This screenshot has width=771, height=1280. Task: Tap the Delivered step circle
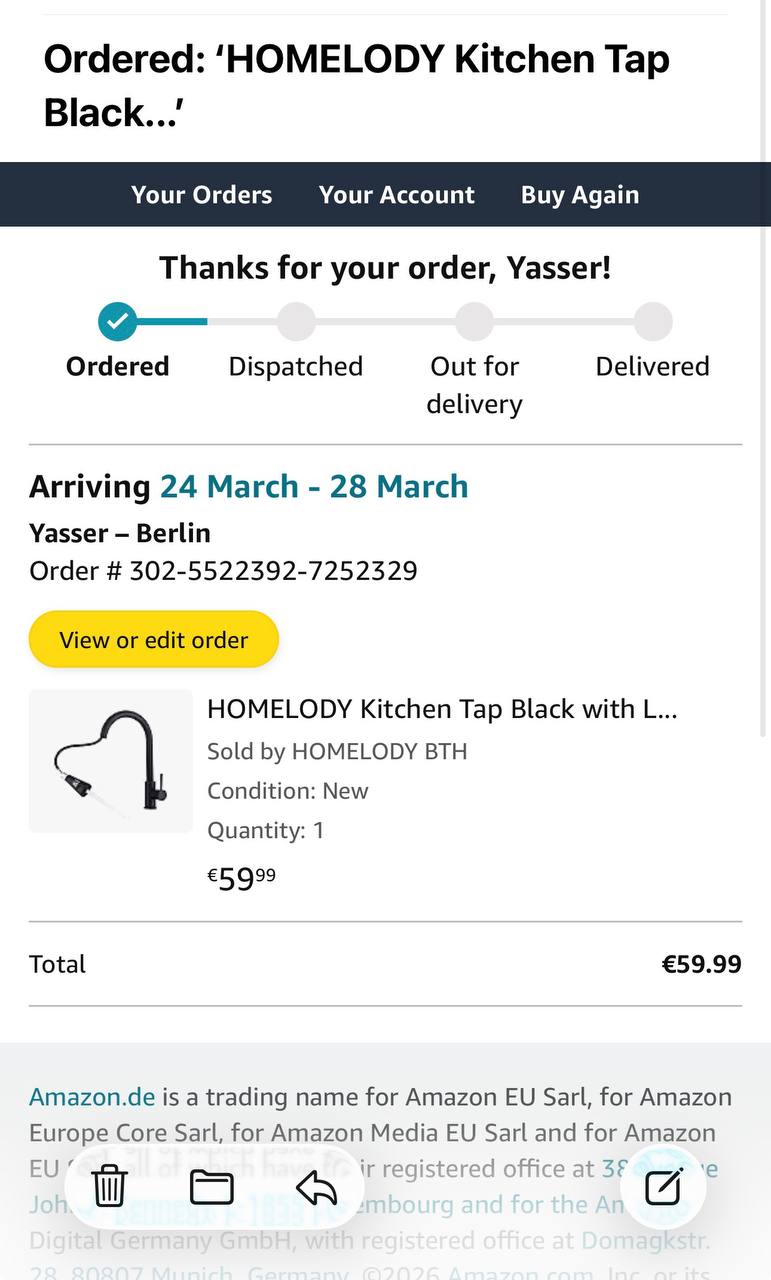pos(653,322)
